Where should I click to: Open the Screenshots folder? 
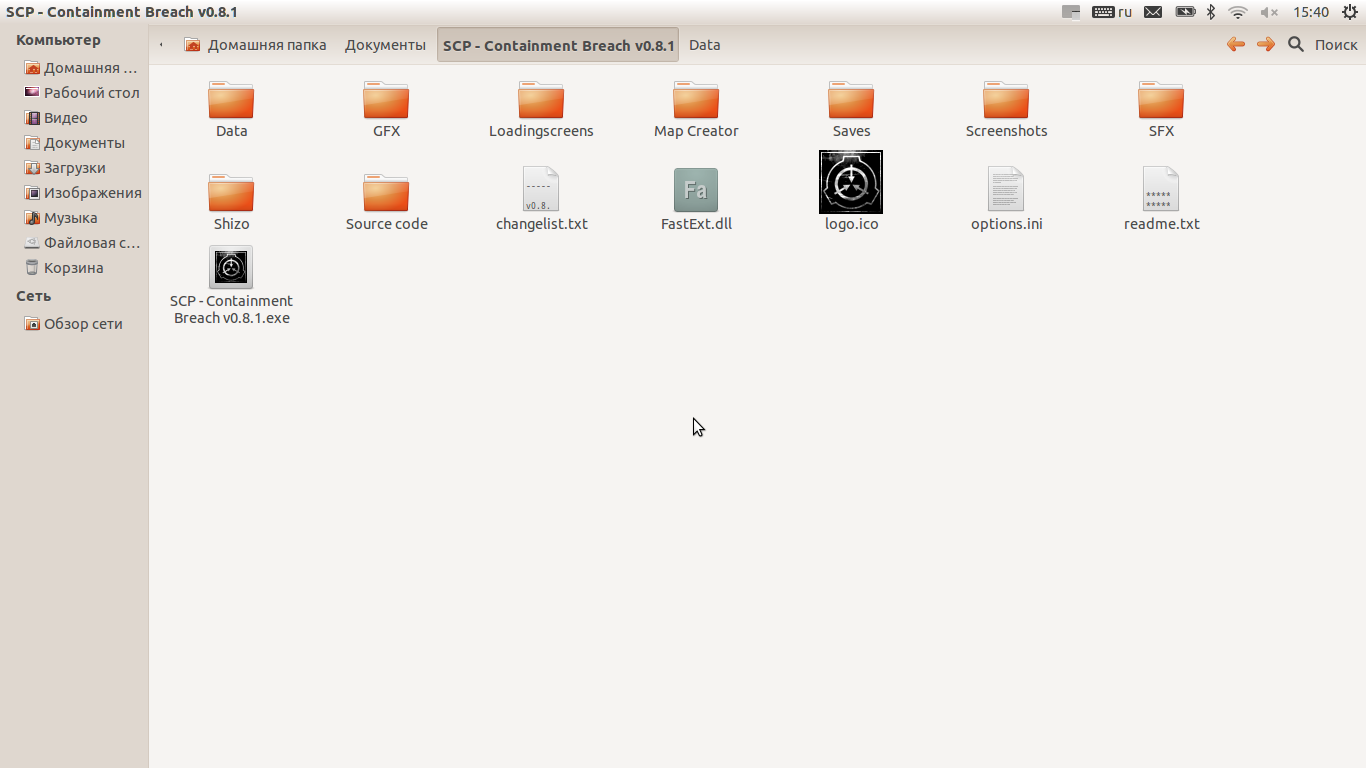(1006, 100)
